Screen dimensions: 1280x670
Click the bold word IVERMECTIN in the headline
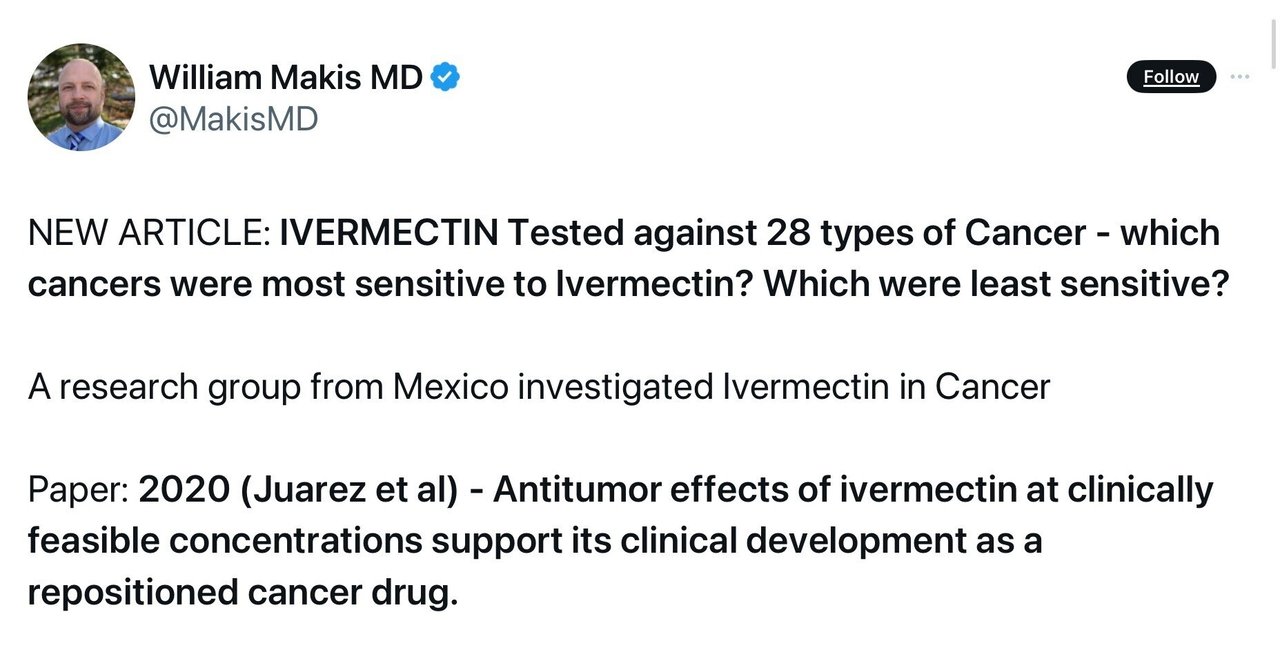(389, 233)
